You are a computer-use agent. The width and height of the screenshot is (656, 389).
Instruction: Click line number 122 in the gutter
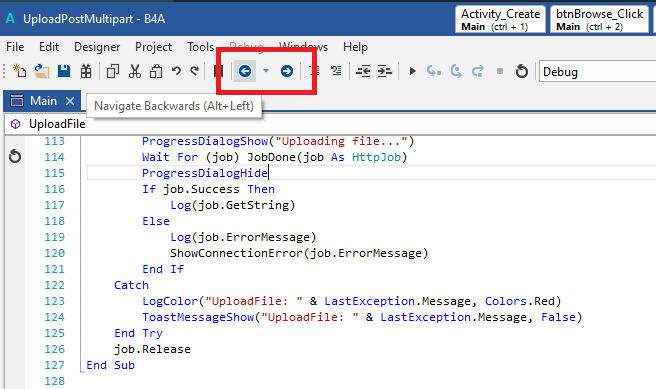(x=54, y=285)
